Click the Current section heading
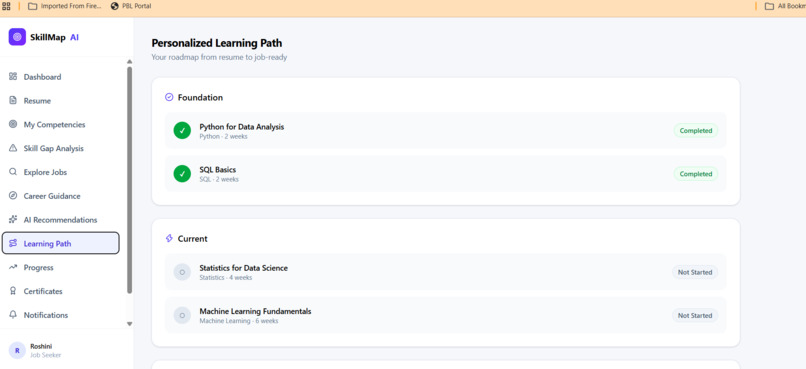Screen dimensions: 806x369 [x=193, y=238]
